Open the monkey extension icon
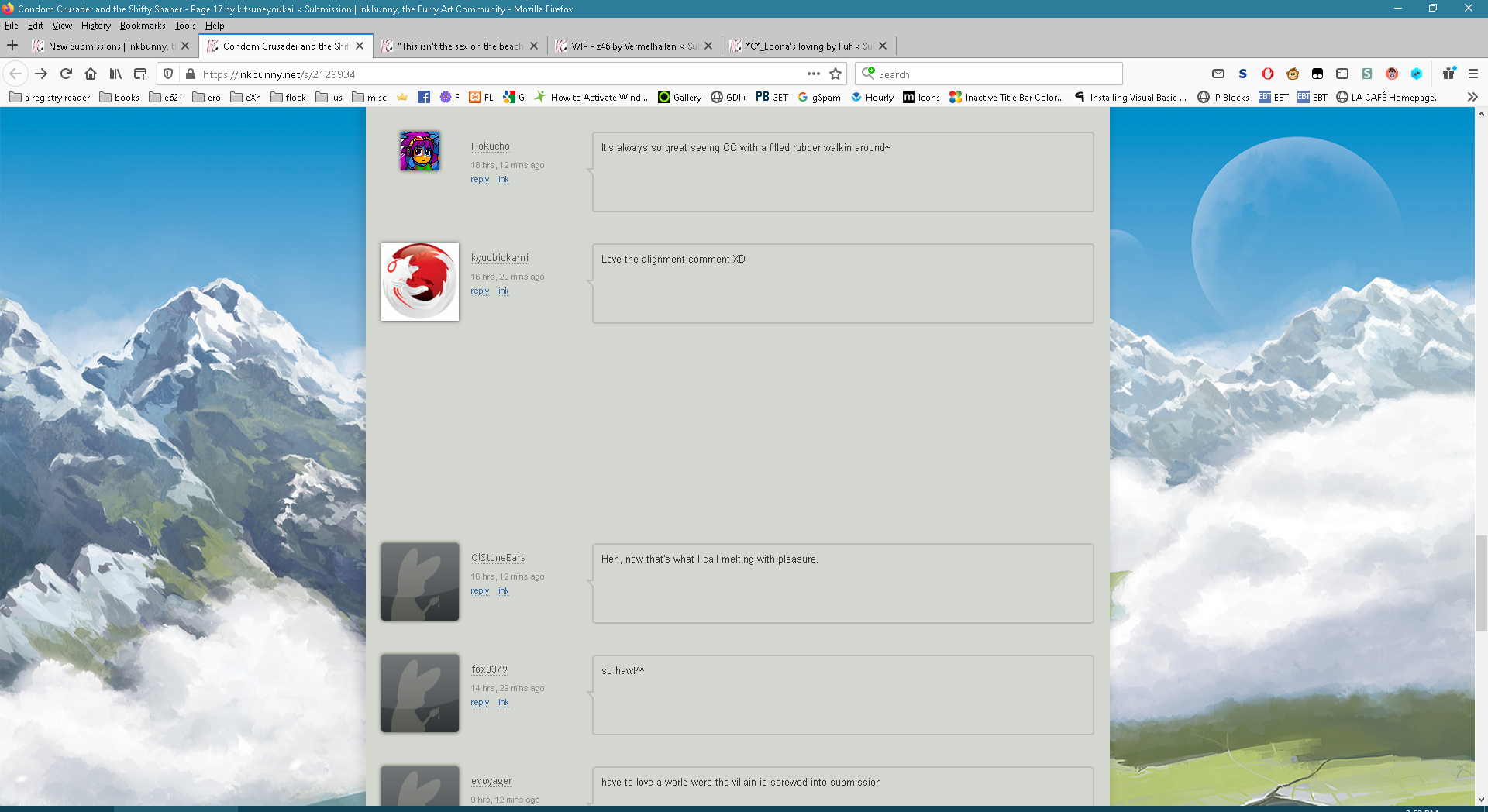 (1293, 74)
